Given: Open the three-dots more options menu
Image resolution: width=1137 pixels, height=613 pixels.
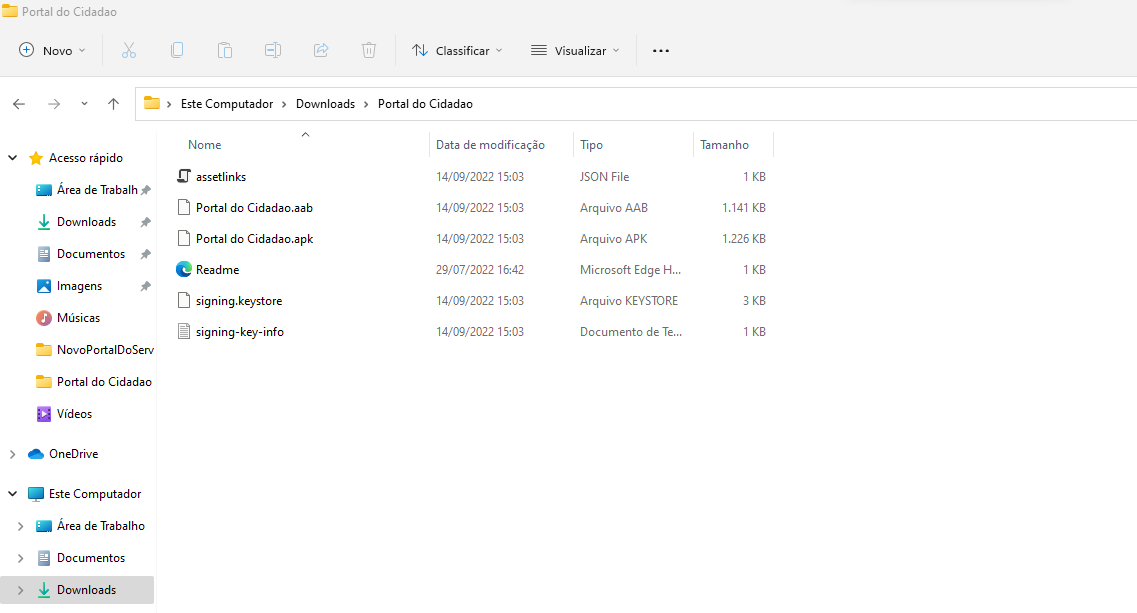Looking at the screenshot, I should click(661, 51).
